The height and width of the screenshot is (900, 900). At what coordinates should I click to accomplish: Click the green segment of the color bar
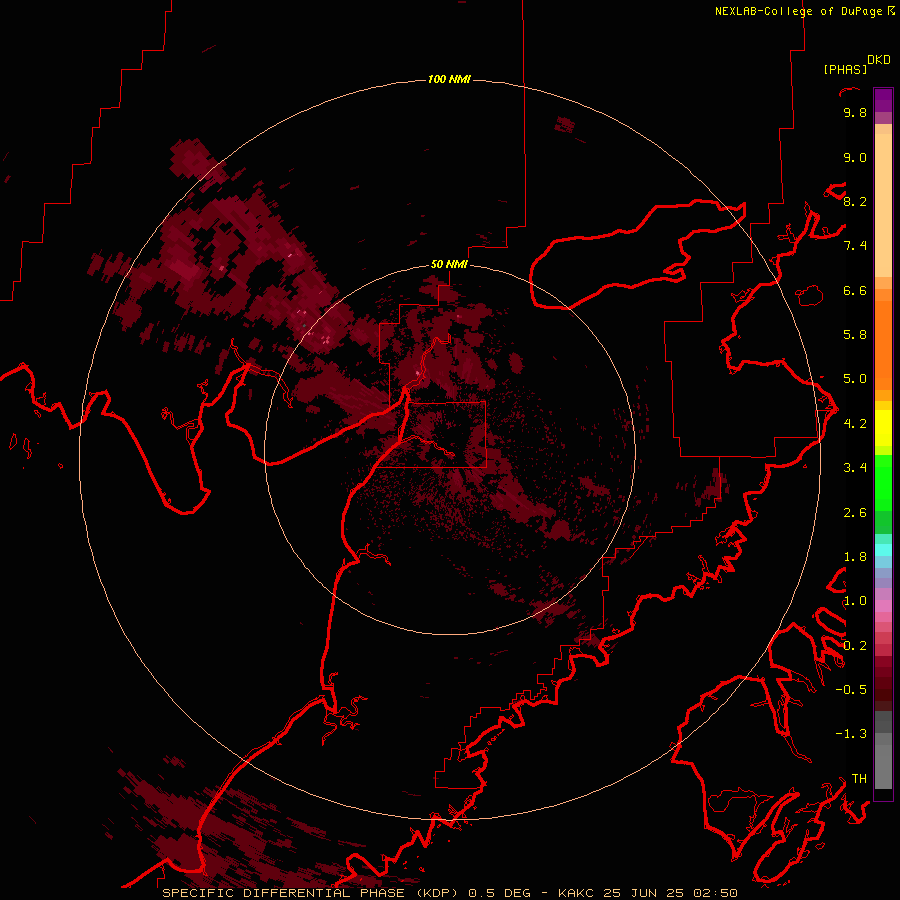click(x=883, y=482)
